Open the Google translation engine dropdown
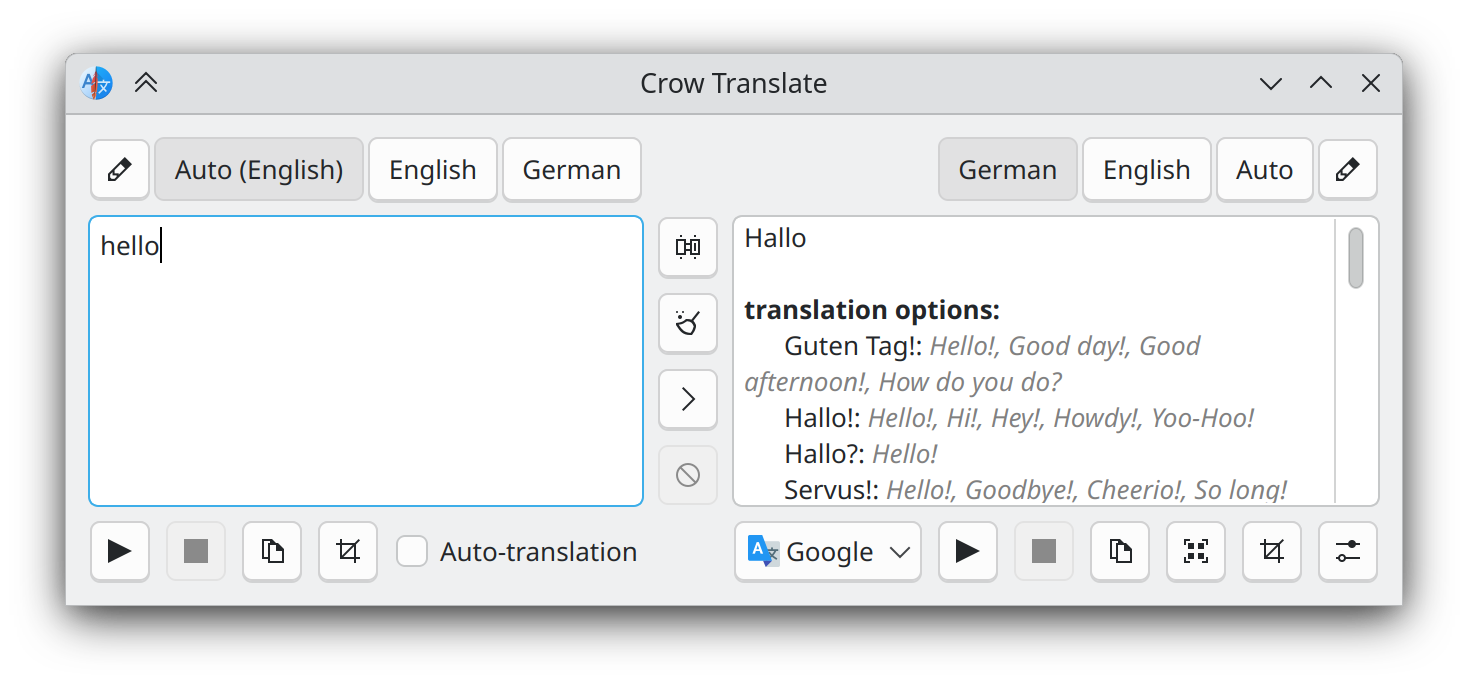 point(829,551)
